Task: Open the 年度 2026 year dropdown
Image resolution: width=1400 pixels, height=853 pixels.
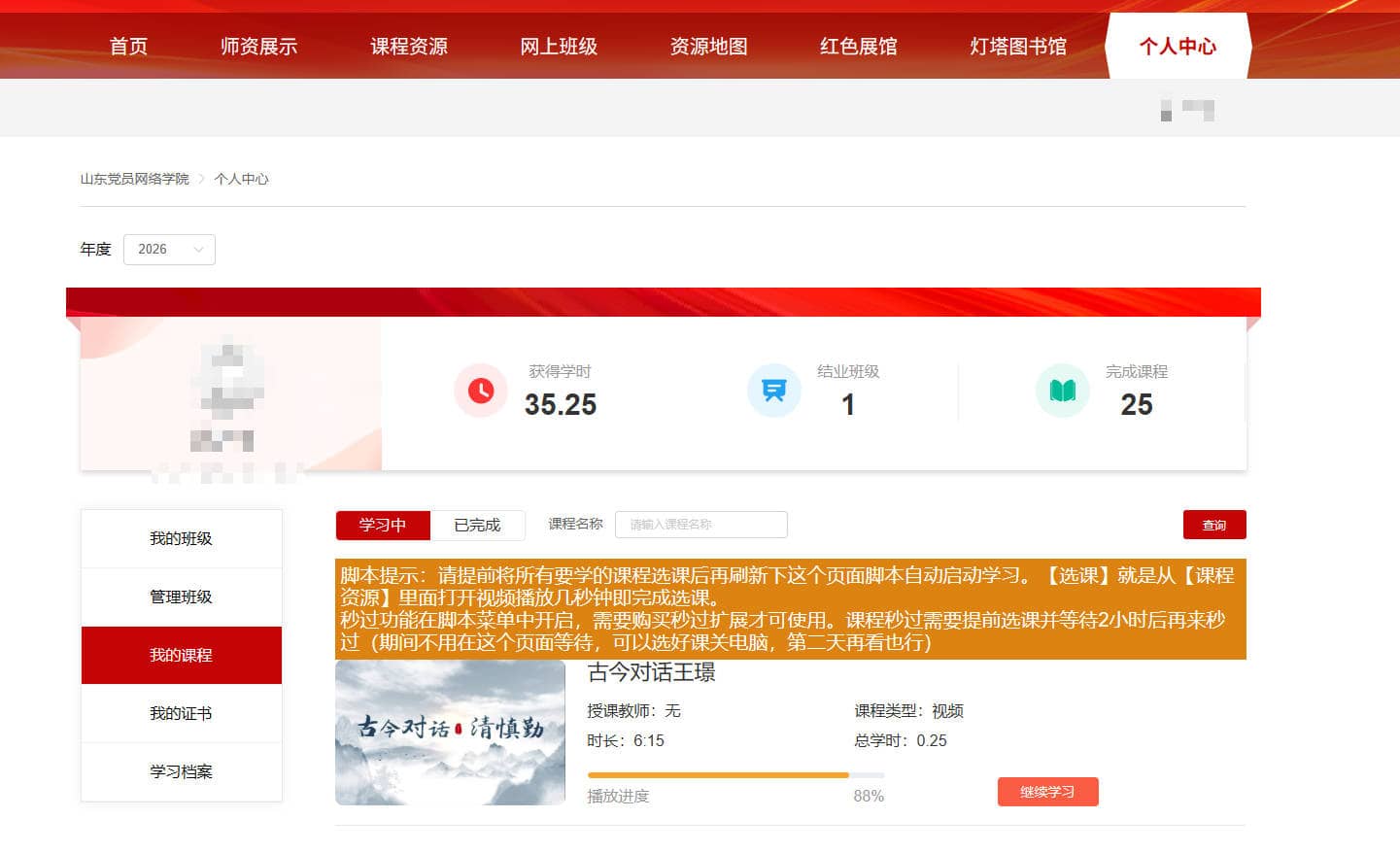Action: 169,250
